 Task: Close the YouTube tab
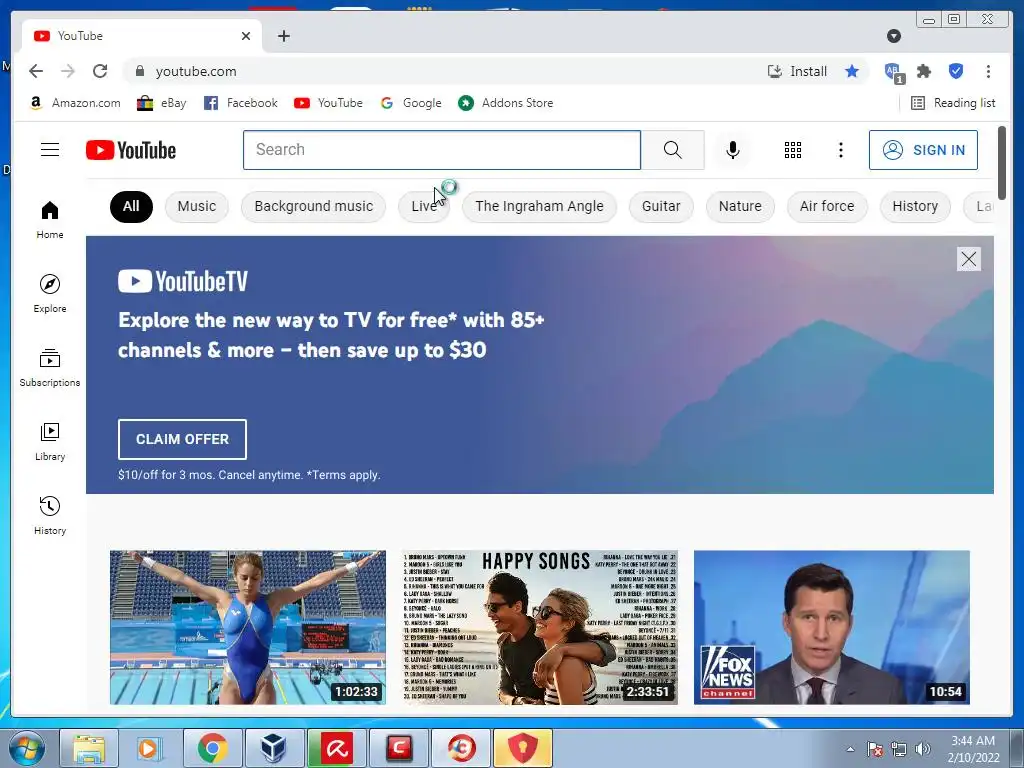(x=246, y=36)
